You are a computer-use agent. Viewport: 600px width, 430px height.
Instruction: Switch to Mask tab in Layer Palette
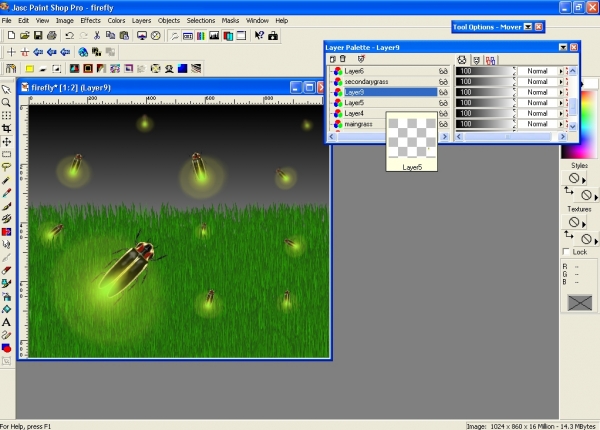476,60
